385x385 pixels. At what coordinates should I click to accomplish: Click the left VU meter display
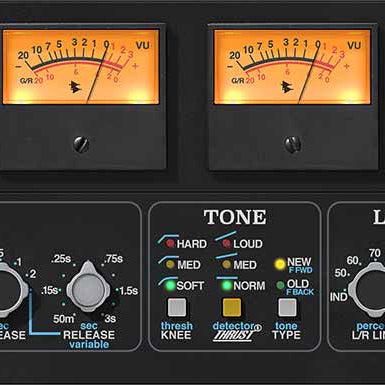[x=81, y=67]
